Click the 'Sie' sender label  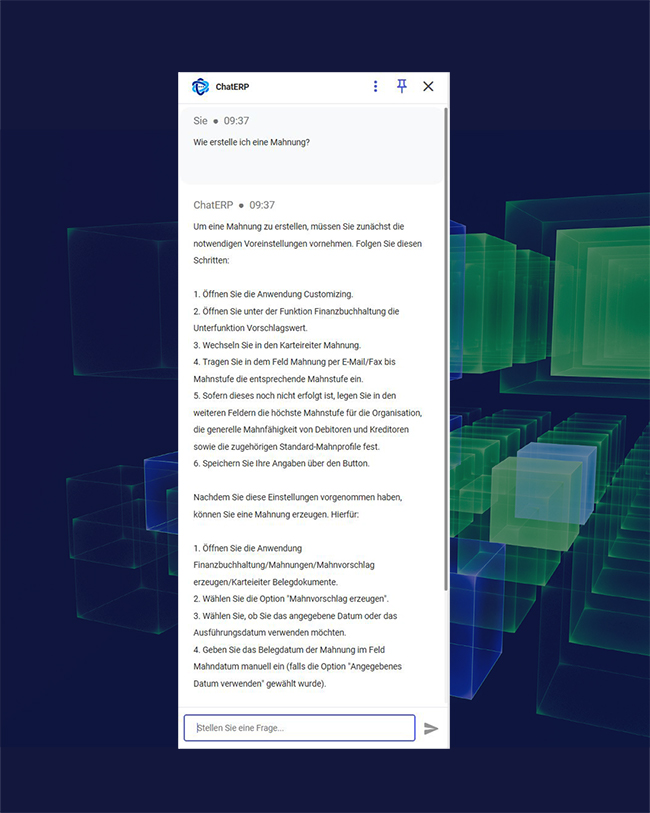(x=200, y=121)
